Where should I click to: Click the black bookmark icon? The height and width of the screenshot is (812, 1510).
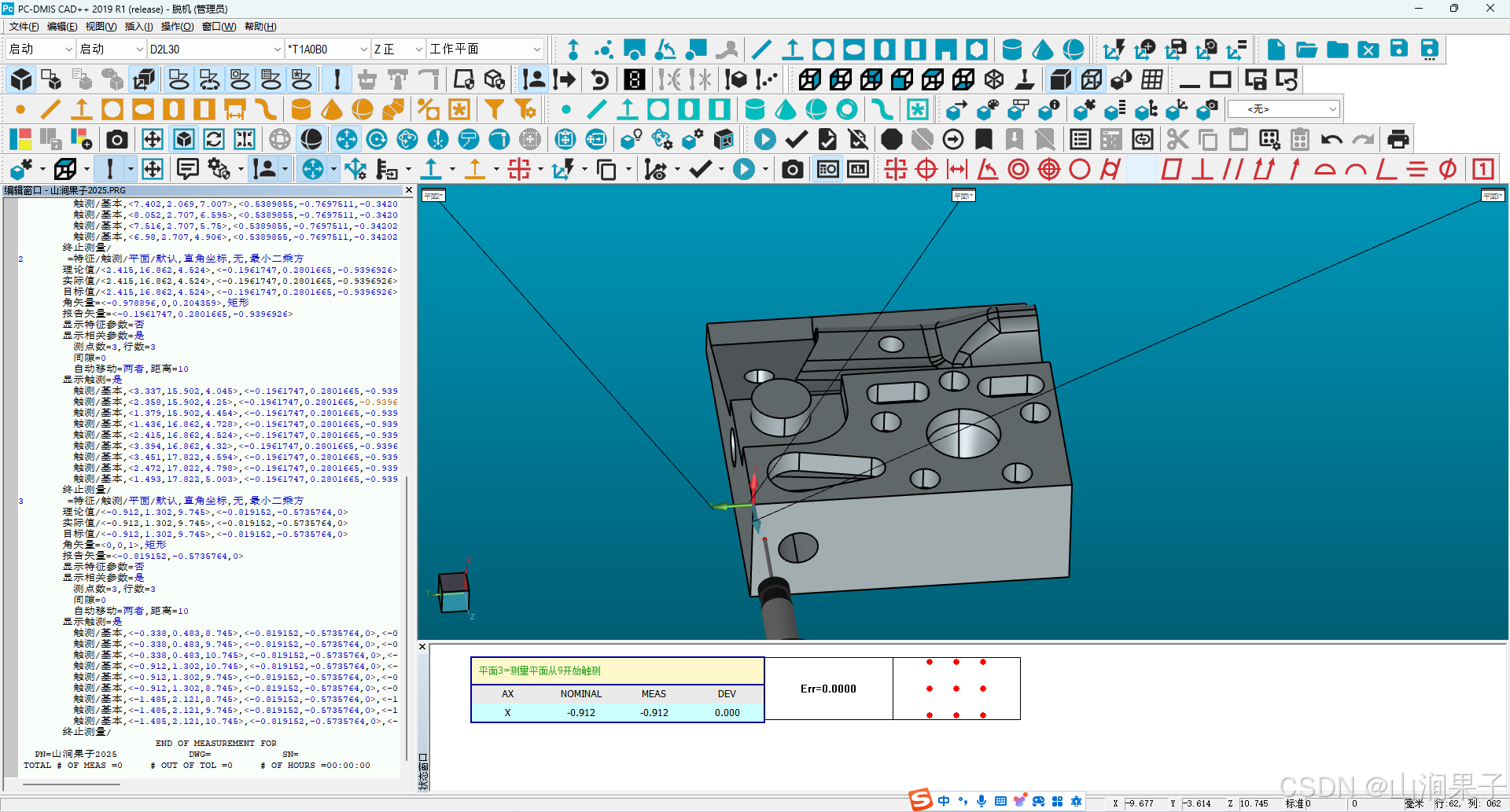(x=983, y=140)
